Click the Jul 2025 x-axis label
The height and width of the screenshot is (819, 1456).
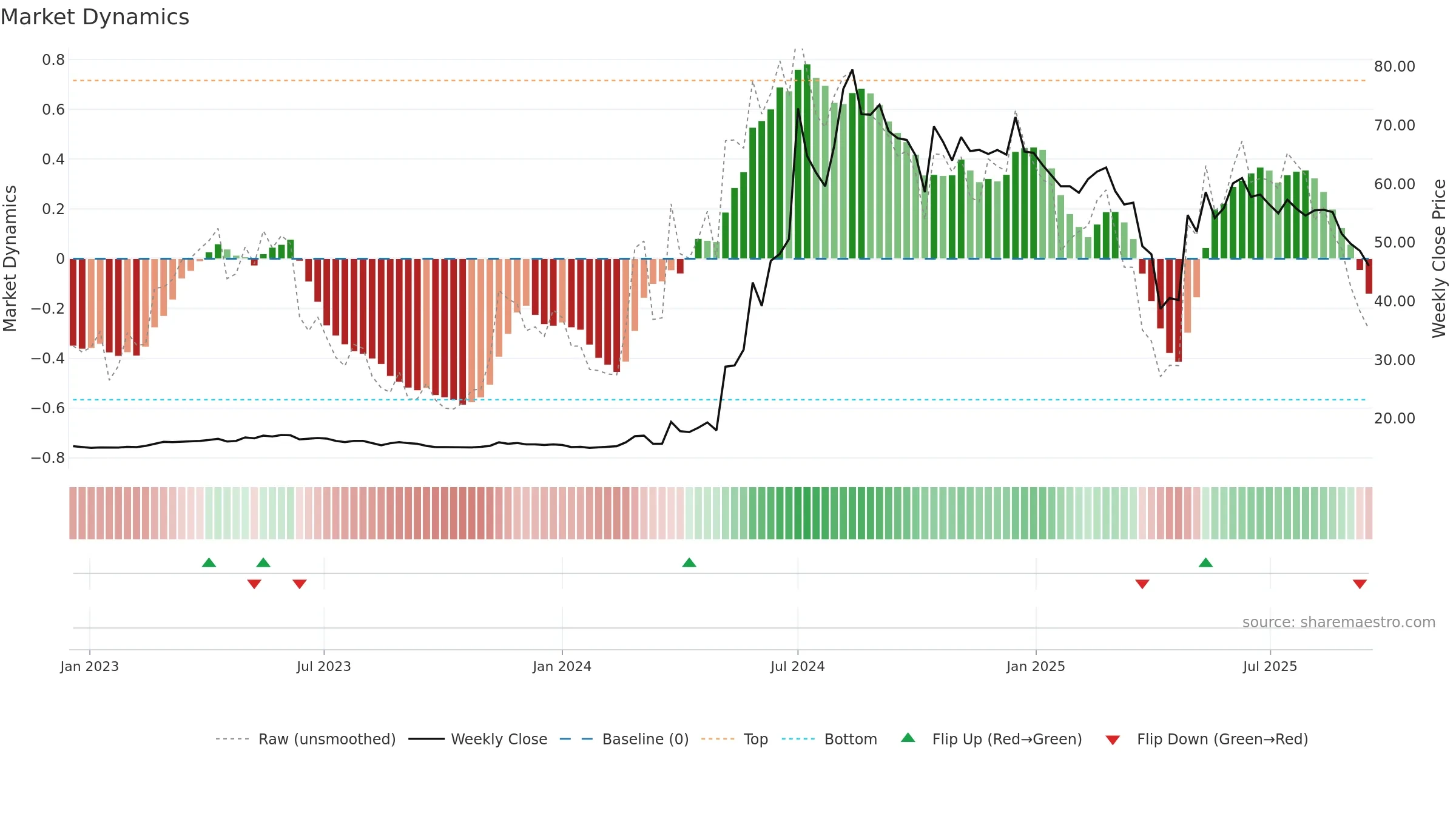pyautogui.click(x=1270, y=666)
